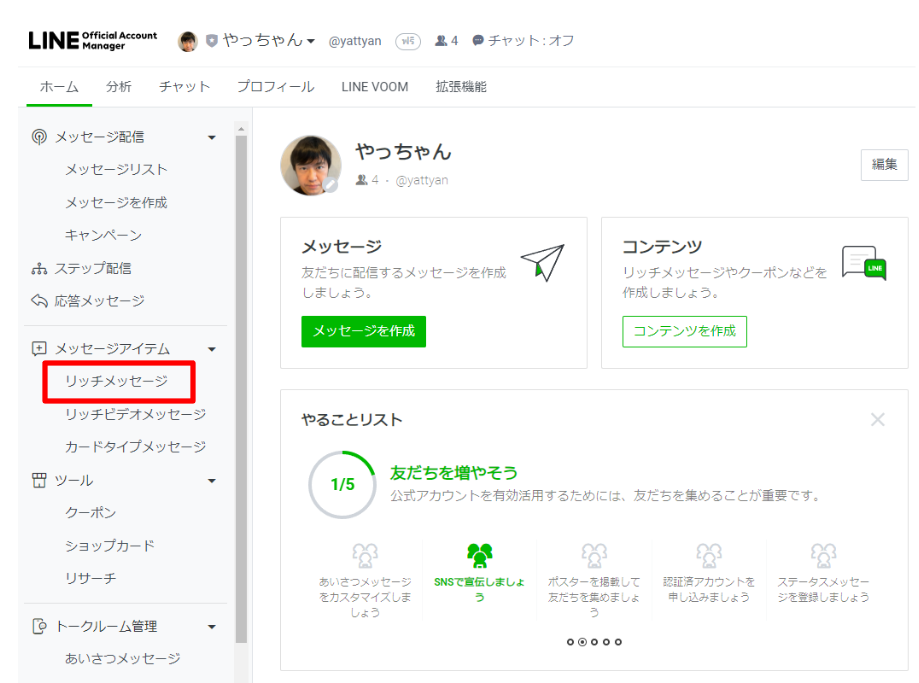Click the ツール shop icon
This screenshot has height=683, width=919.
39,480
